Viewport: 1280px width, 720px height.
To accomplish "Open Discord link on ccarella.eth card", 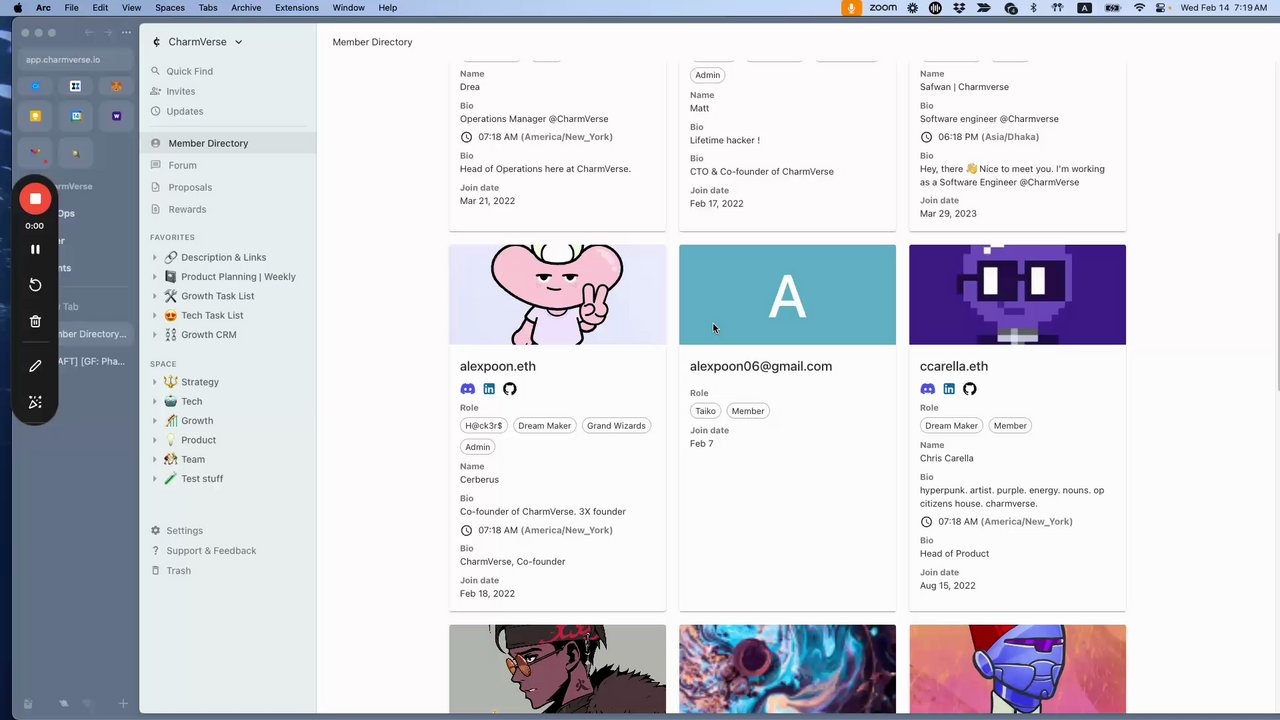I will tap(928, 389).
